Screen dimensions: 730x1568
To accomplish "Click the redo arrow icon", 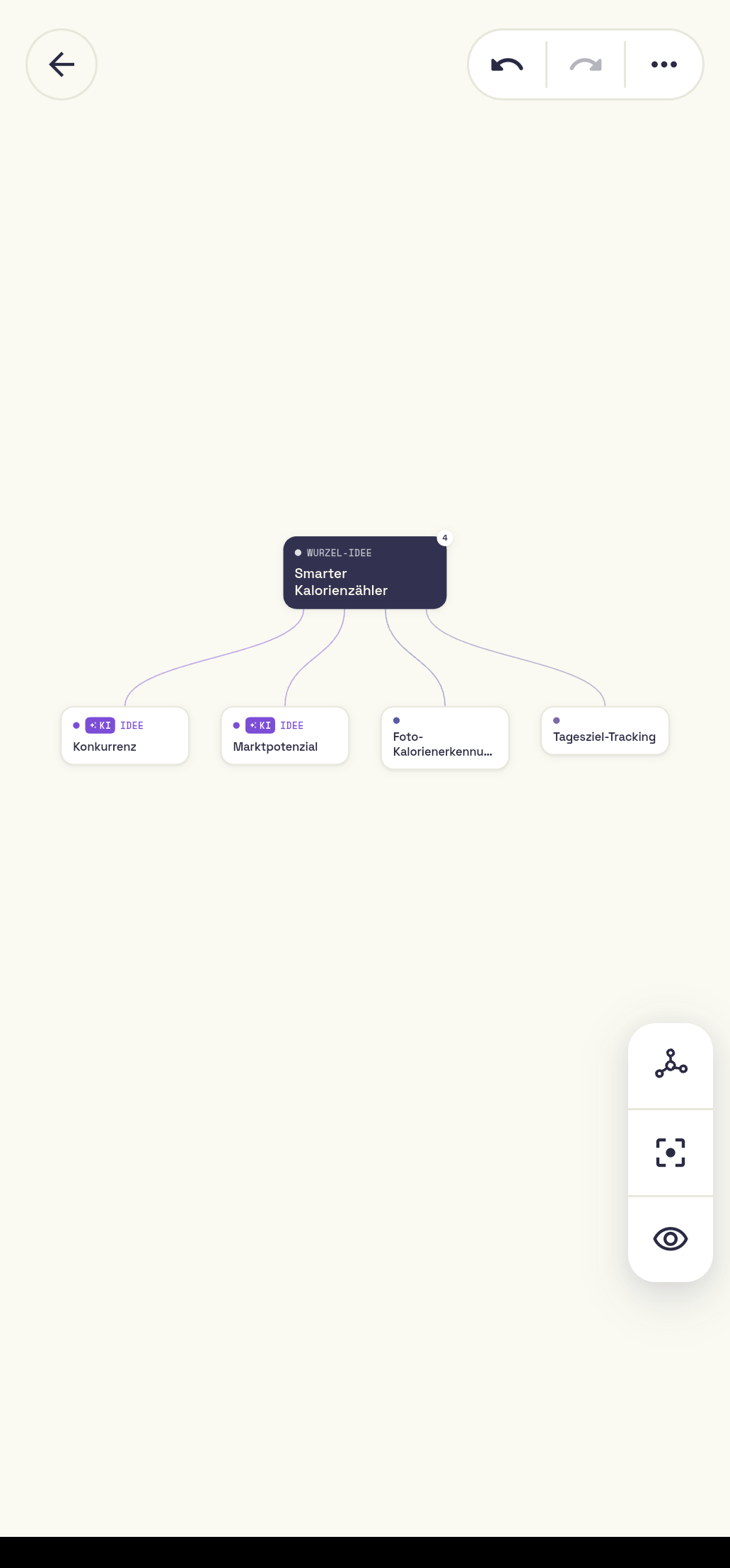I will coord(586,64).
